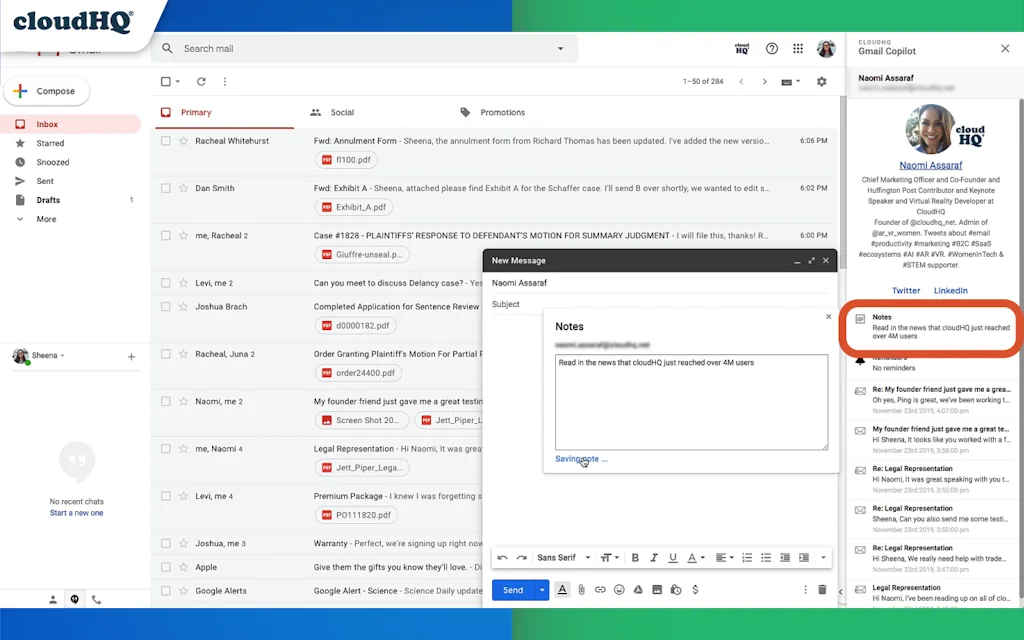Insert a file from Google Drive
This screenshot has width=1024, height=640.
coord(639,589)
